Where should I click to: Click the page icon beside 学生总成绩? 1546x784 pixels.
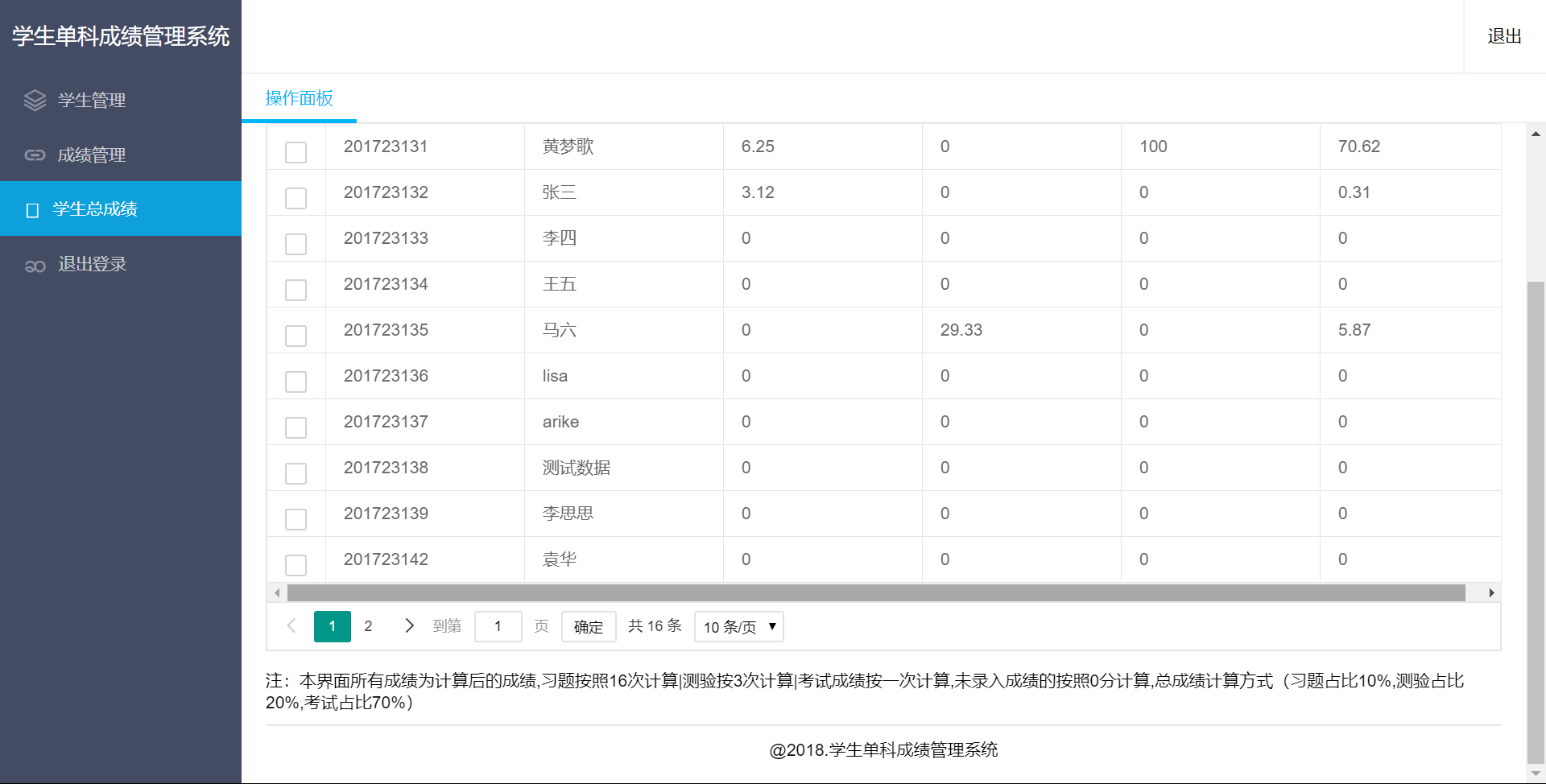(32, 210)
